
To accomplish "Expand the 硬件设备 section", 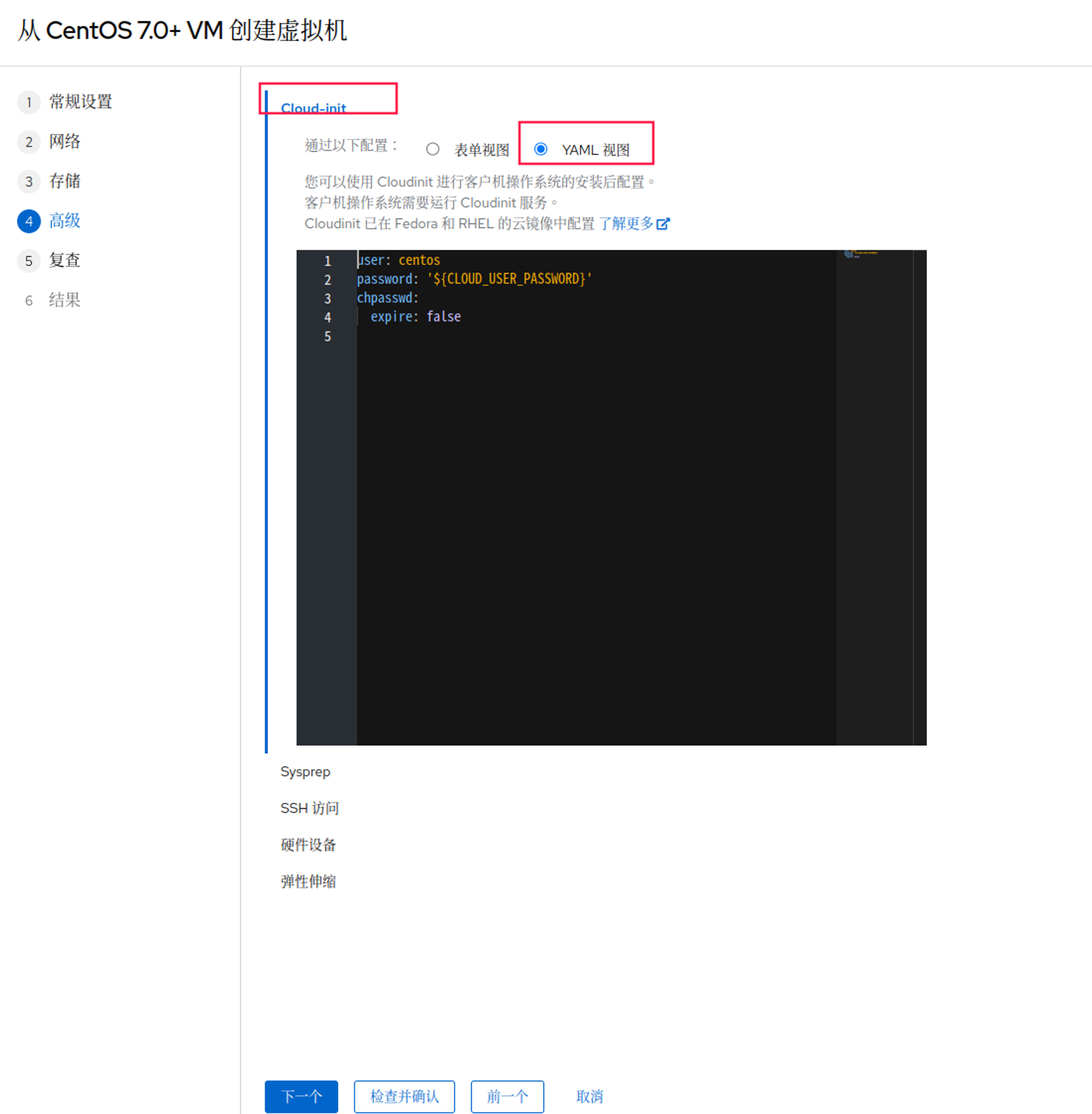I will [308, 845].
